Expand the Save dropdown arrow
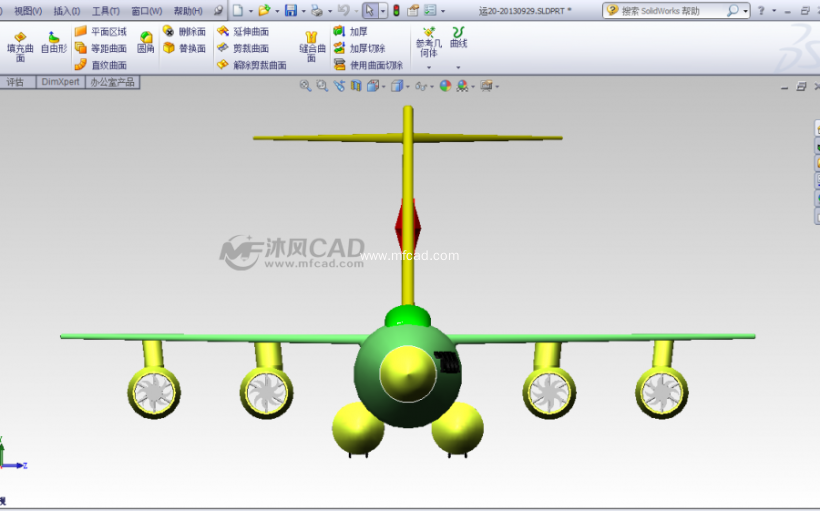This screenshot has width=820, height=511. tap(303, 11)
